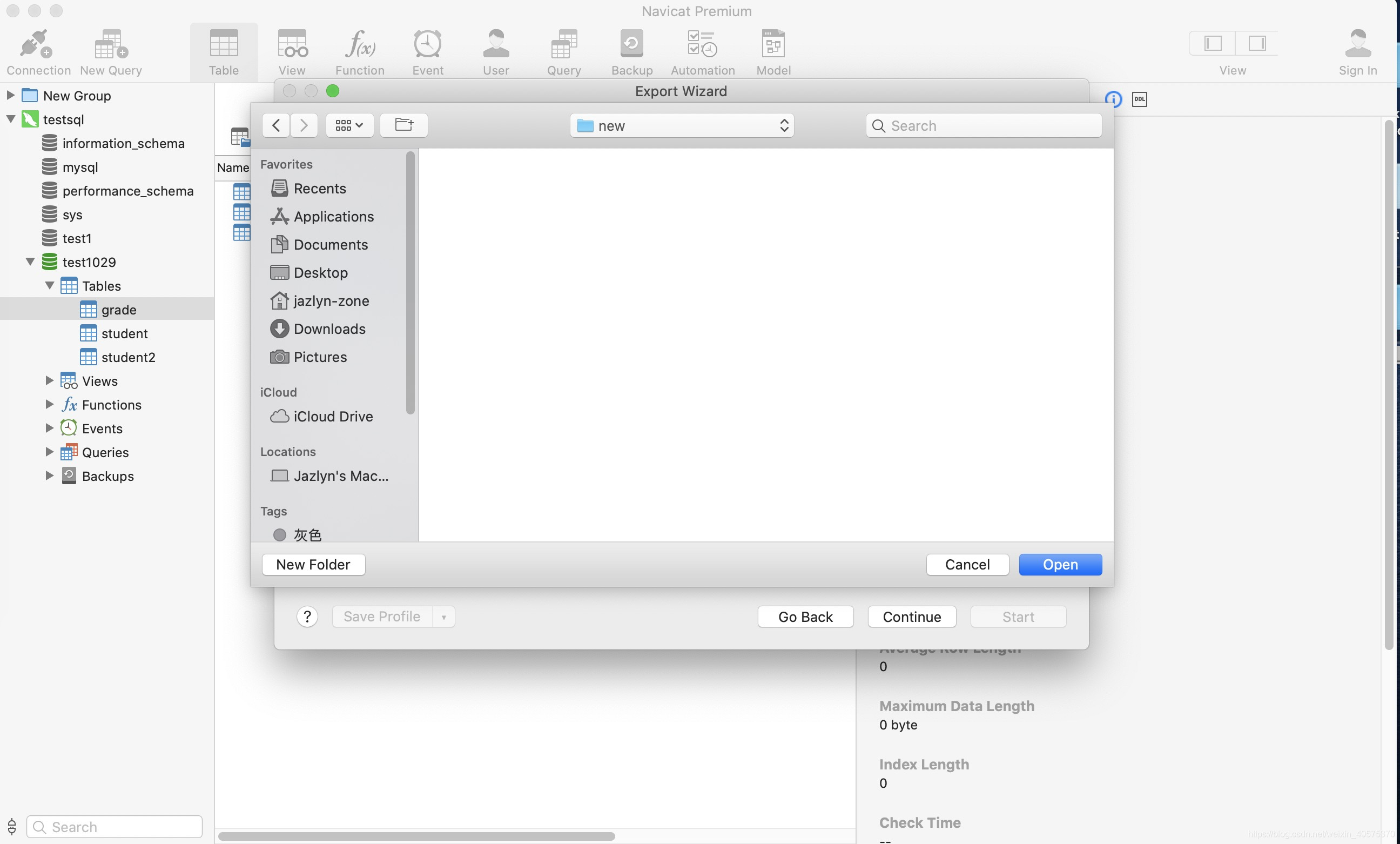The height and width of the screenshot is (844, 1400).
Task: Click the info panel icon
Action: tap(1113, 99)
